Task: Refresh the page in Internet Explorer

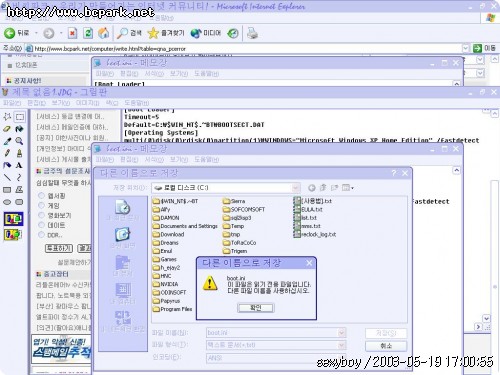Action: click(88, 33)
